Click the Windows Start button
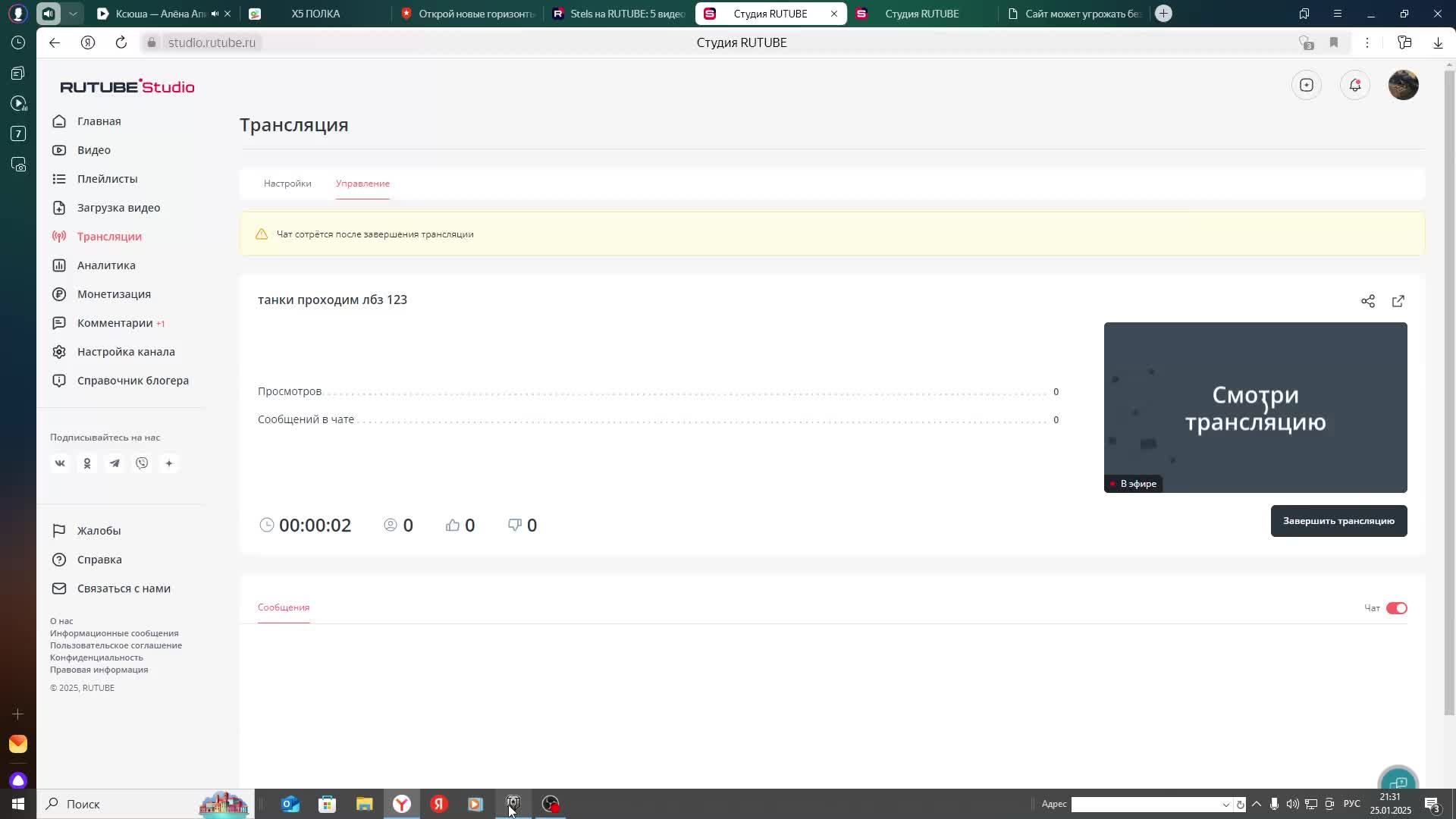 18,804
